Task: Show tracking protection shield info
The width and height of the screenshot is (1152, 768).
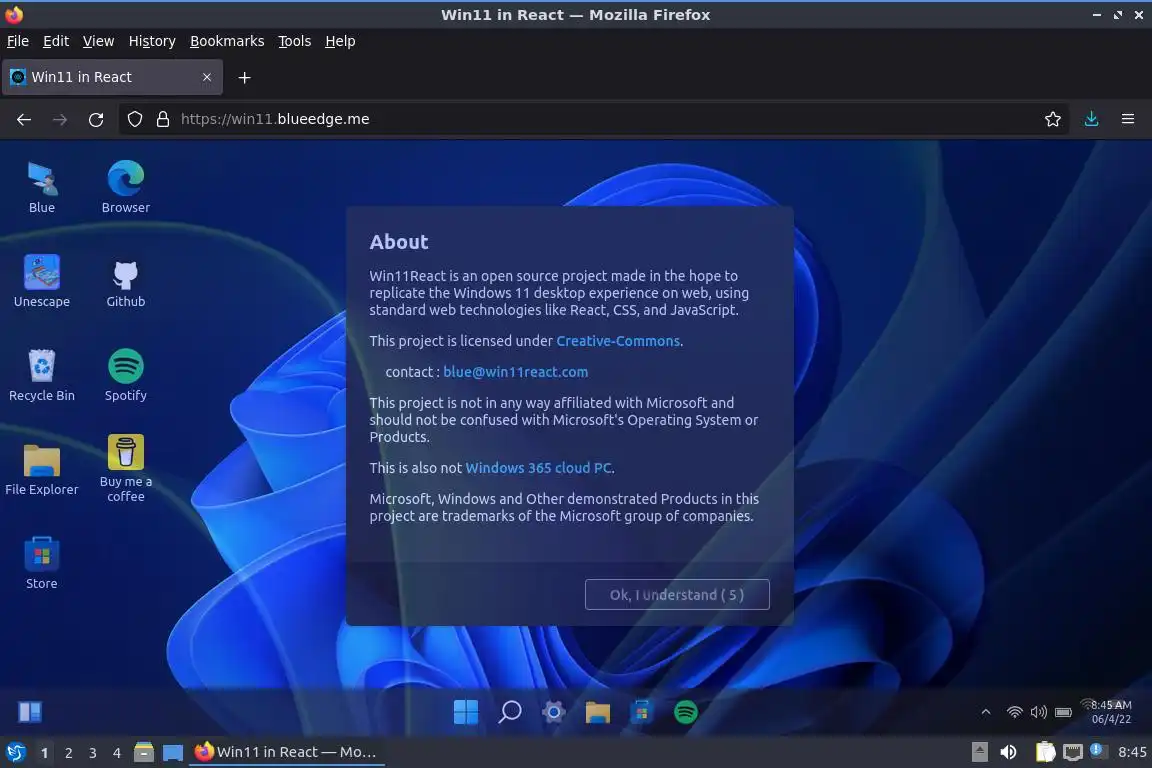Action: point(134,119)
